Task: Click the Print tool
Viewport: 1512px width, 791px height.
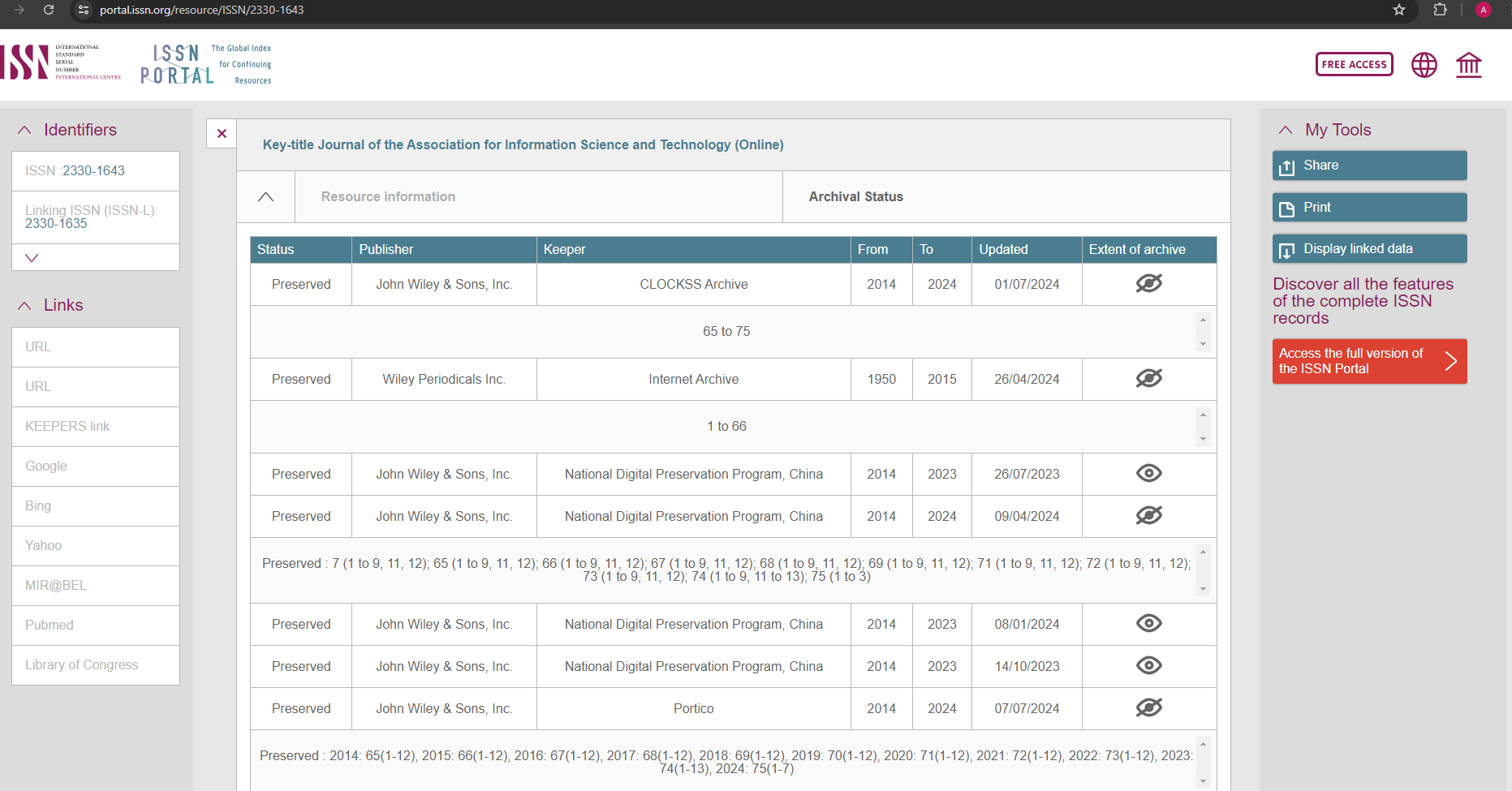Action: 1369,207
